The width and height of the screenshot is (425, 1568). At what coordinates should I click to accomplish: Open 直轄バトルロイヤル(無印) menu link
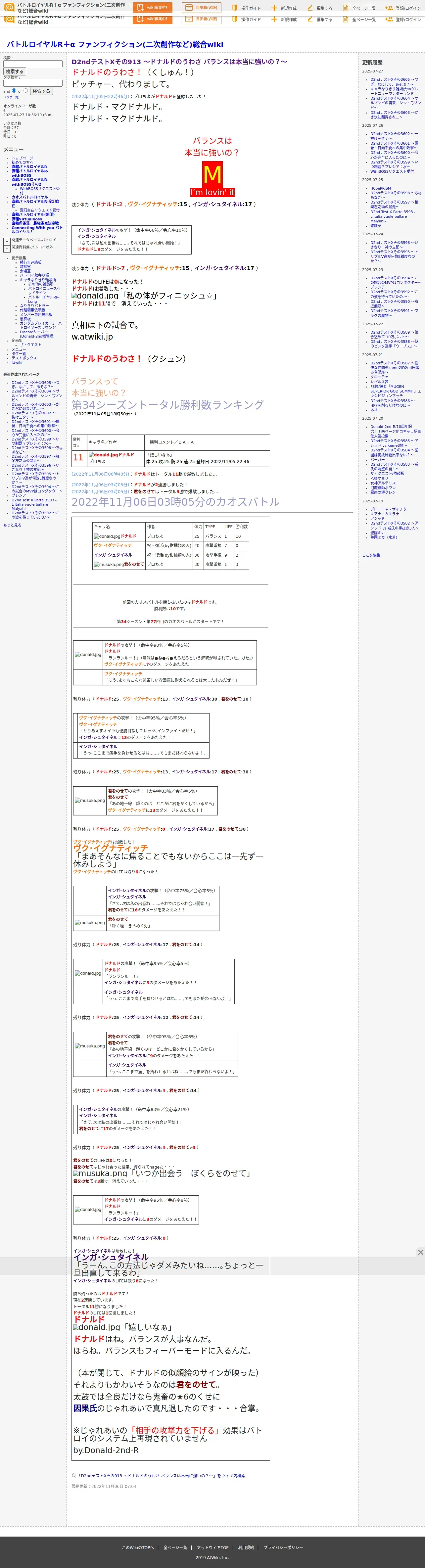pyautogui.click(x=33, y=214)
